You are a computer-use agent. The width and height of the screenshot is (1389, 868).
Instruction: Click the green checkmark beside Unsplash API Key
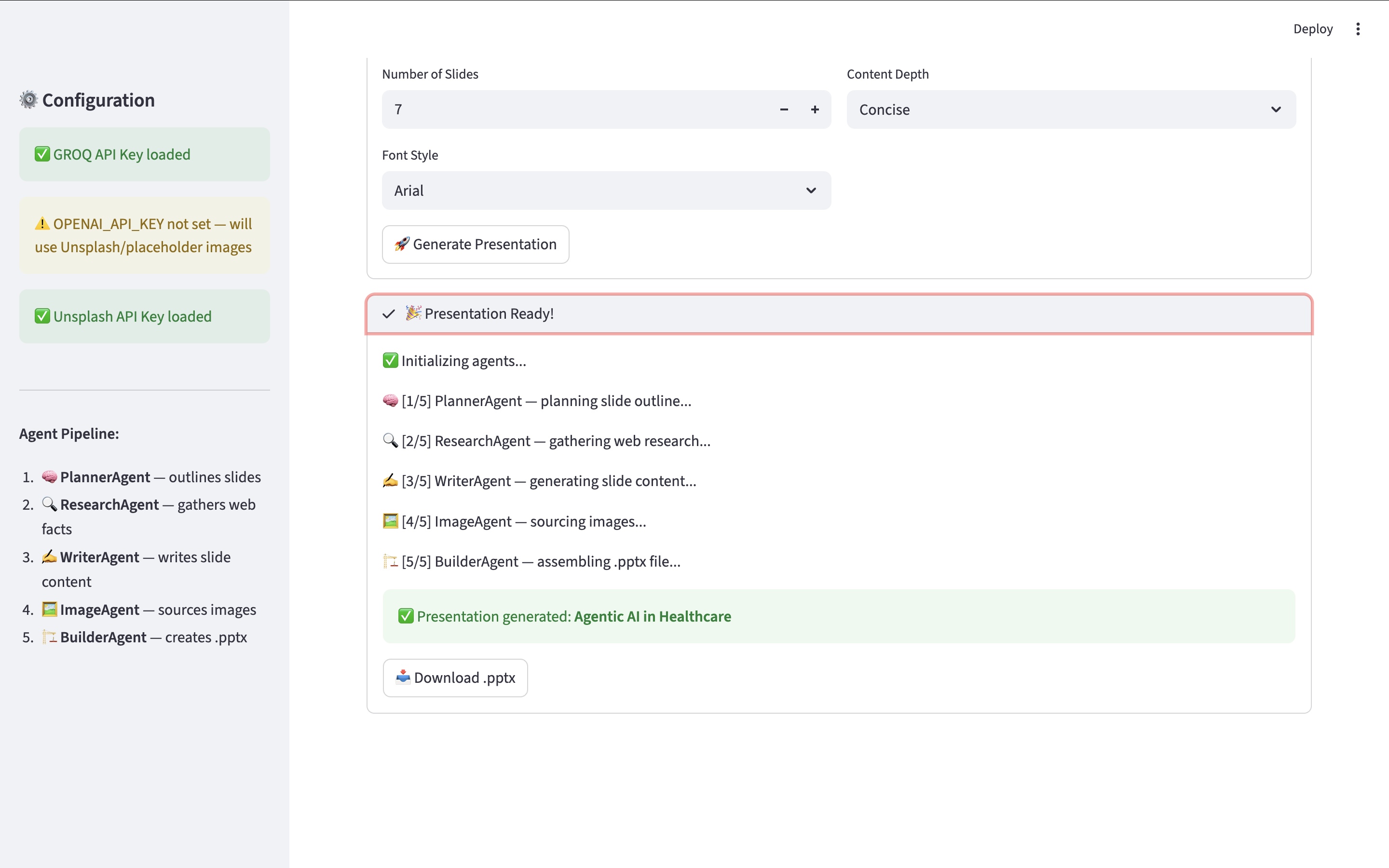(x=42, y=316)
